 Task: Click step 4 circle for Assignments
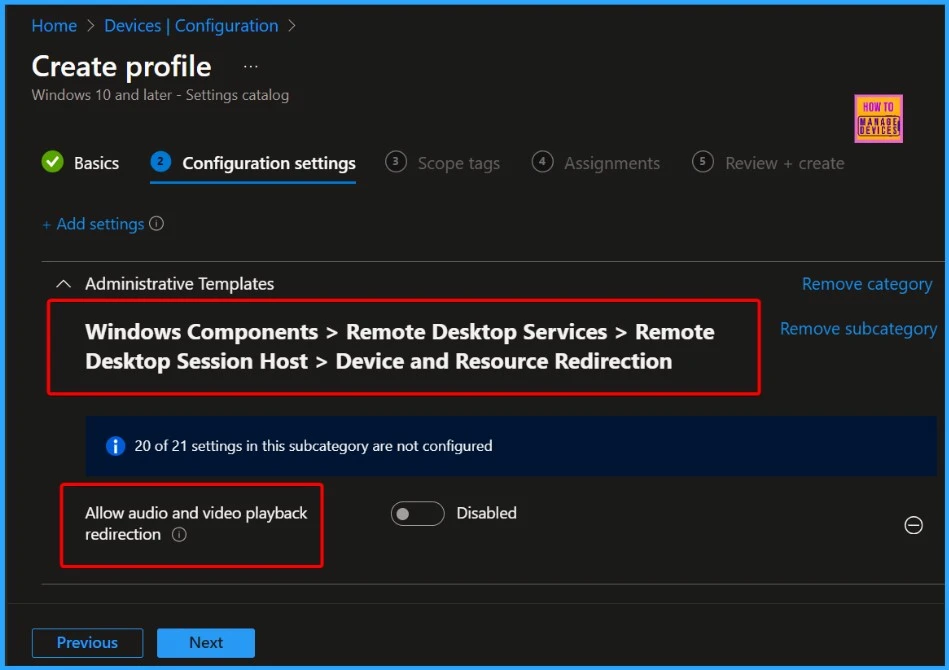point(542,162)
